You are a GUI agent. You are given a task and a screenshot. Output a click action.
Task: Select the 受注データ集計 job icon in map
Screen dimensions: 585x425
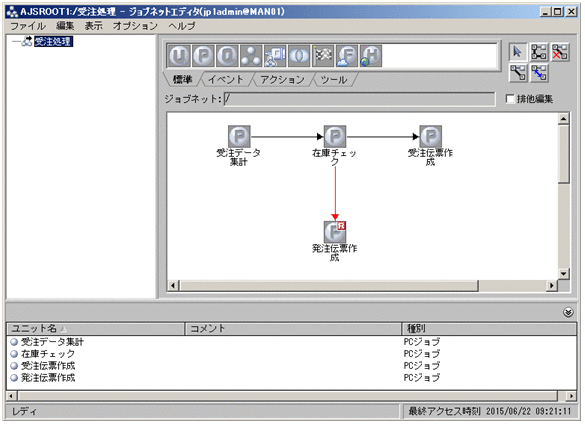click(x=239, y=136)
